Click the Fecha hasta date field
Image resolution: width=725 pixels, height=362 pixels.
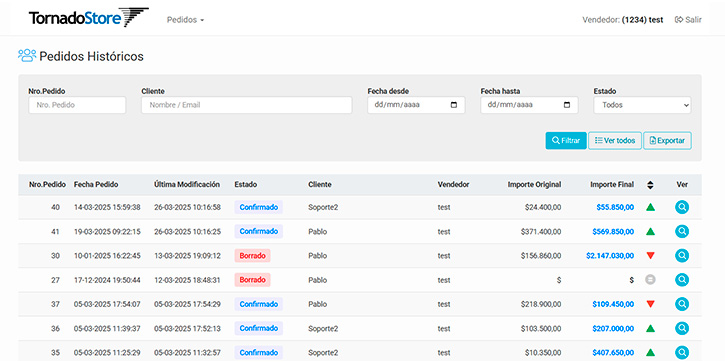point(529,105)
